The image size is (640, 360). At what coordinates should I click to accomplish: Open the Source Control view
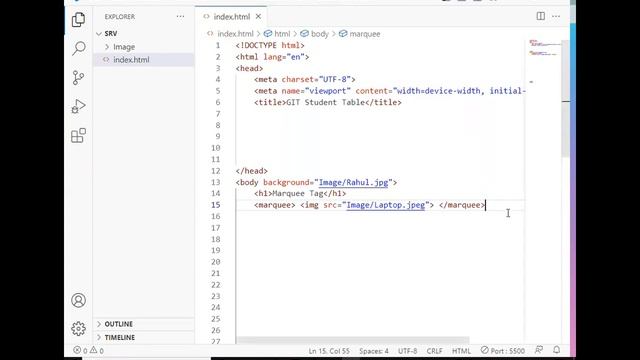(x=78, y=78)
